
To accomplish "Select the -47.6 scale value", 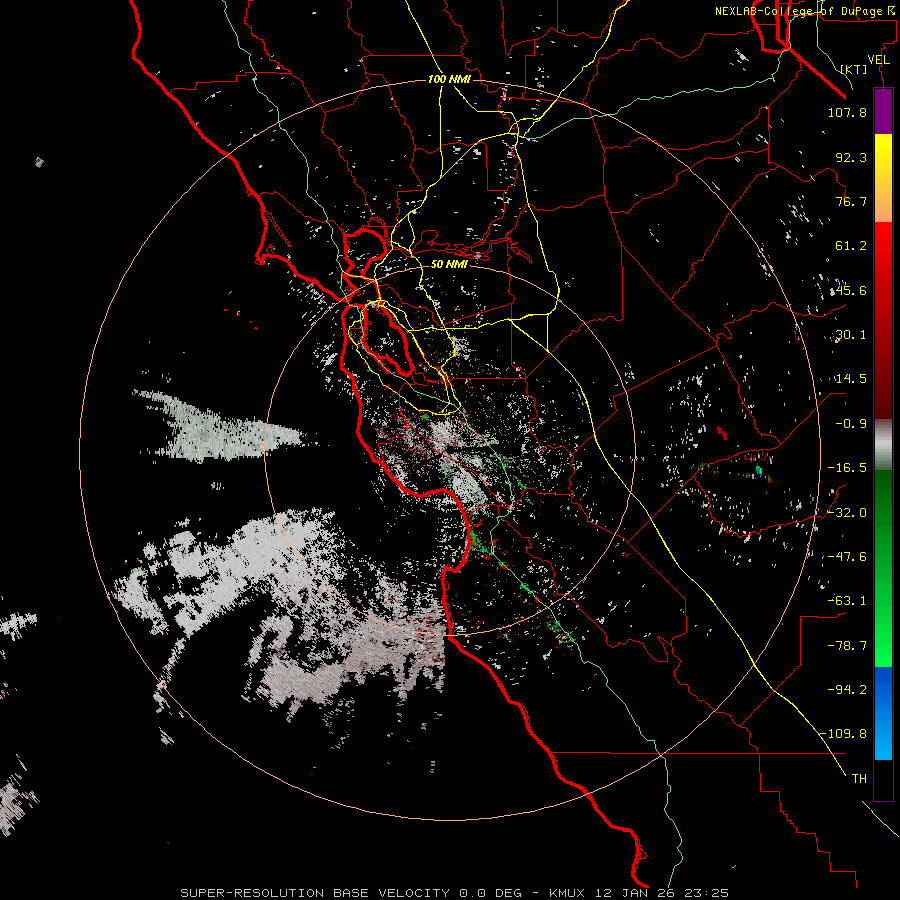I will click(847, 557).
